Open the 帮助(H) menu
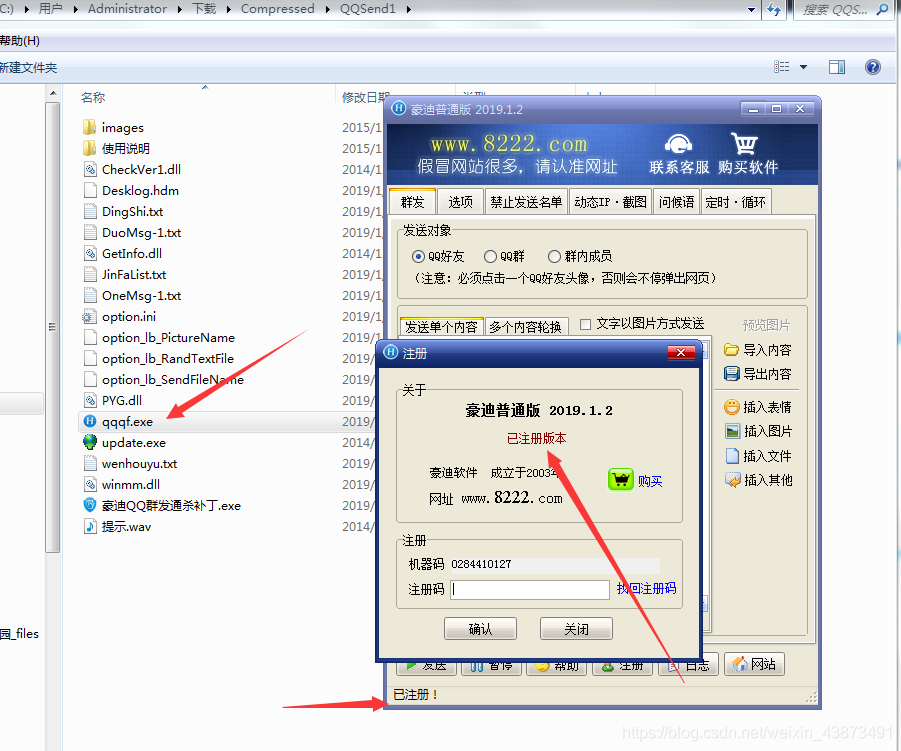901x751 pixels. point(20,41)
